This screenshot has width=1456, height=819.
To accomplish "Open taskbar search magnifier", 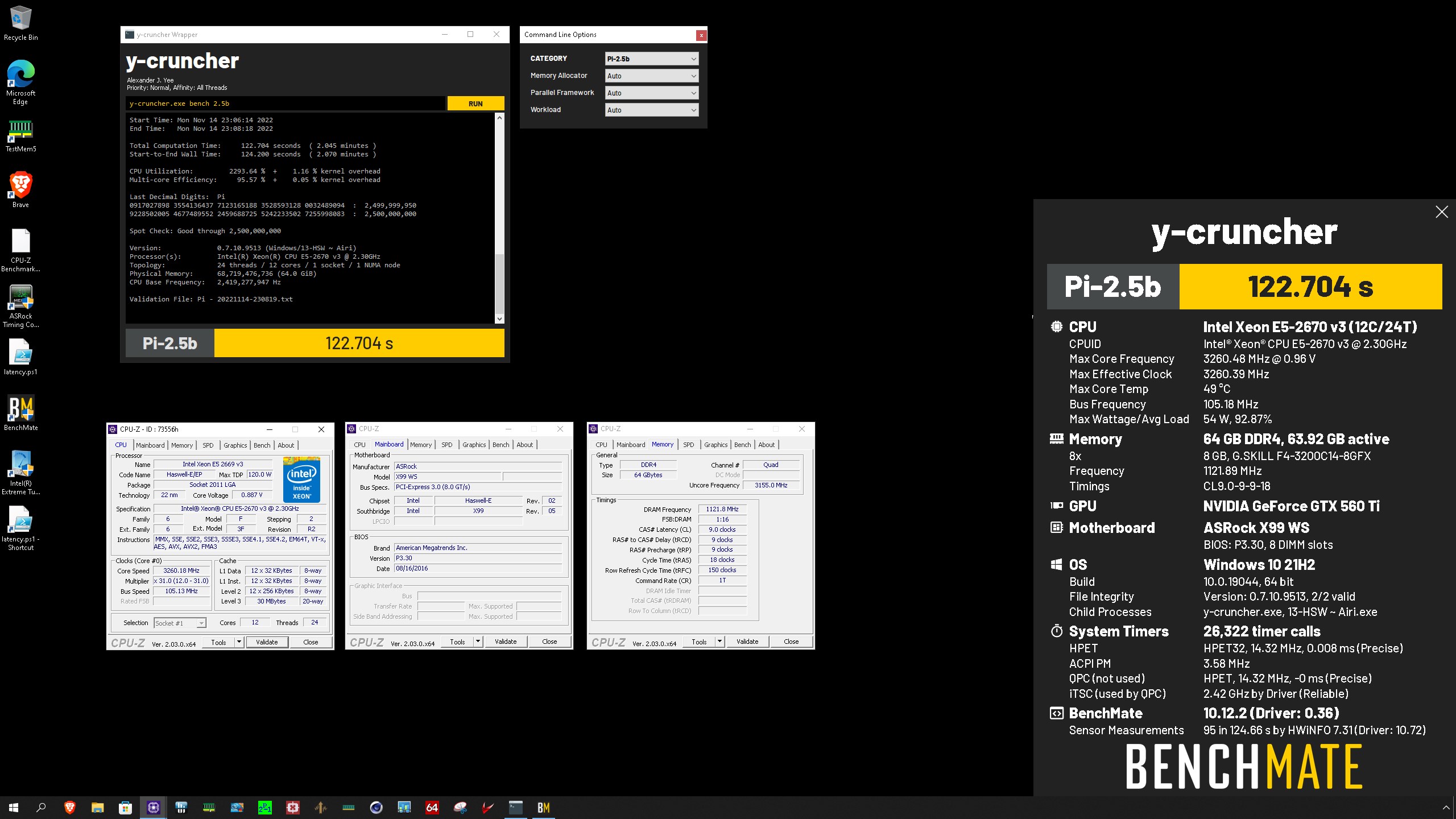I will click(x=42, y=807).
